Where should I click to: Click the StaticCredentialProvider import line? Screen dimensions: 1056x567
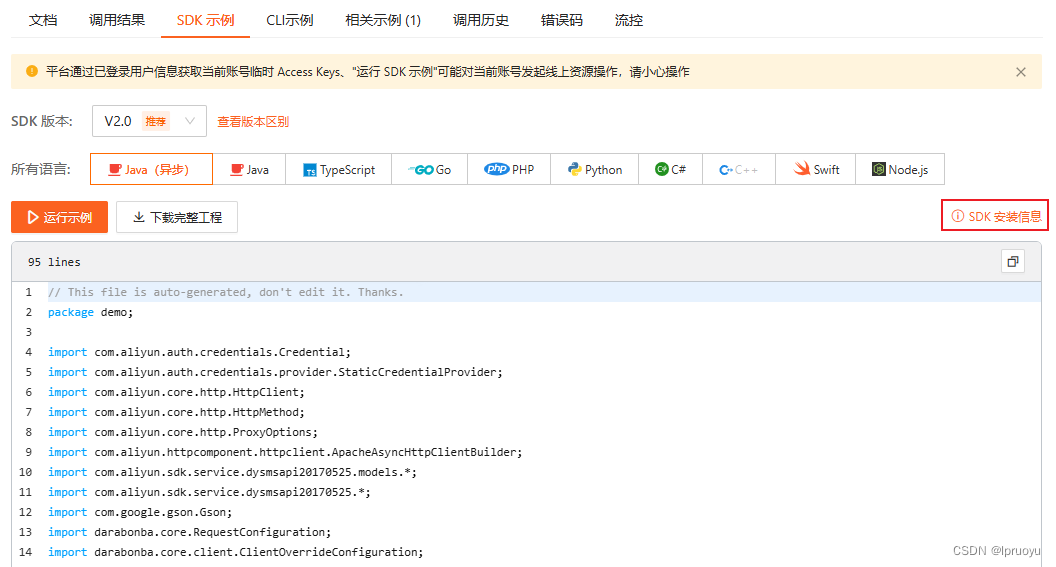click(275, 372)
